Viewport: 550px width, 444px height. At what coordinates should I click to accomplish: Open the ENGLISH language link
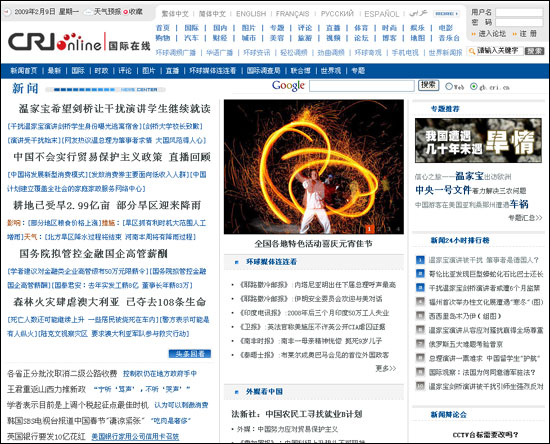[251, 14]
